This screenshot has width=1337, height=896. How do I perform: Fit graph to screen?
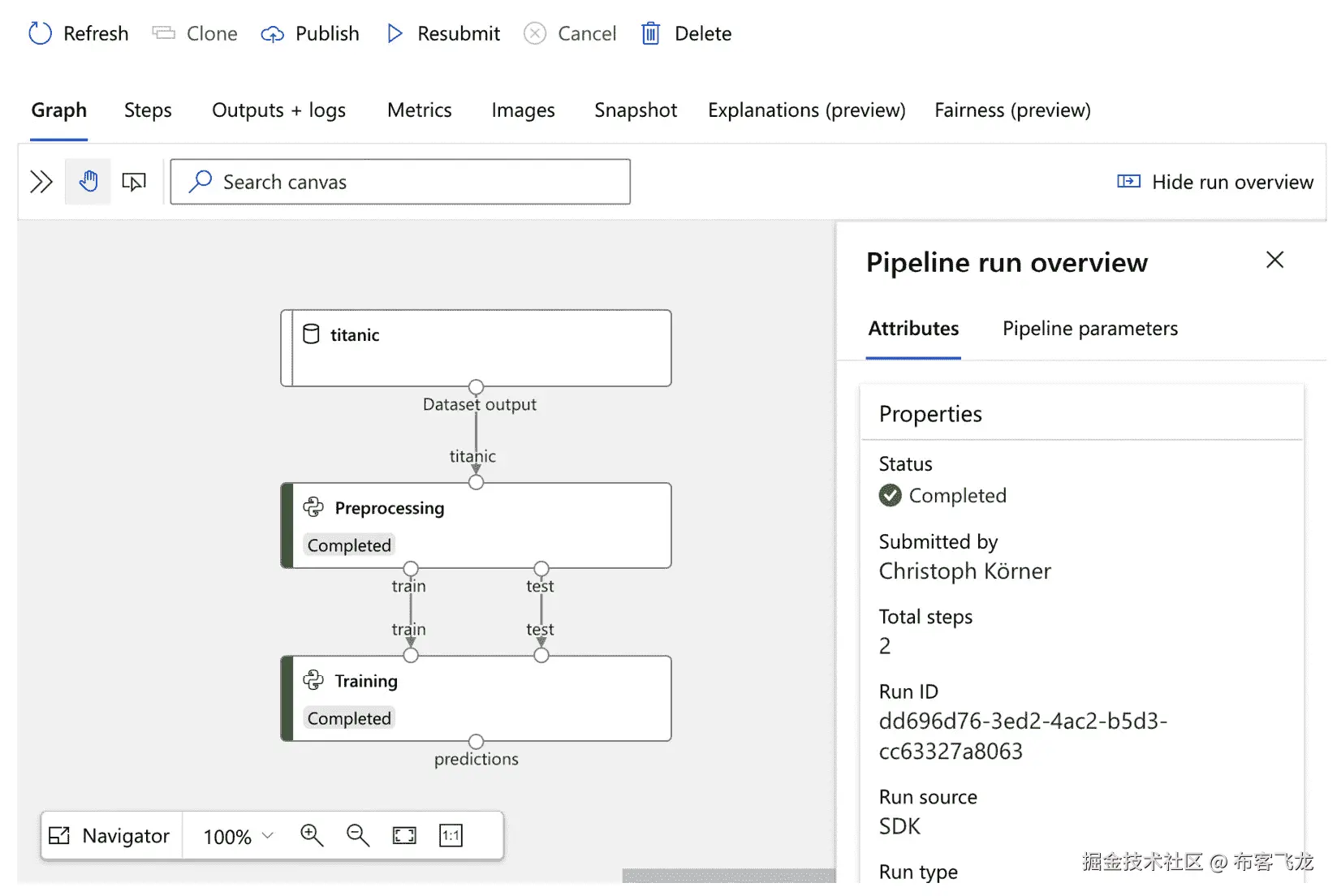click(404, 835)
